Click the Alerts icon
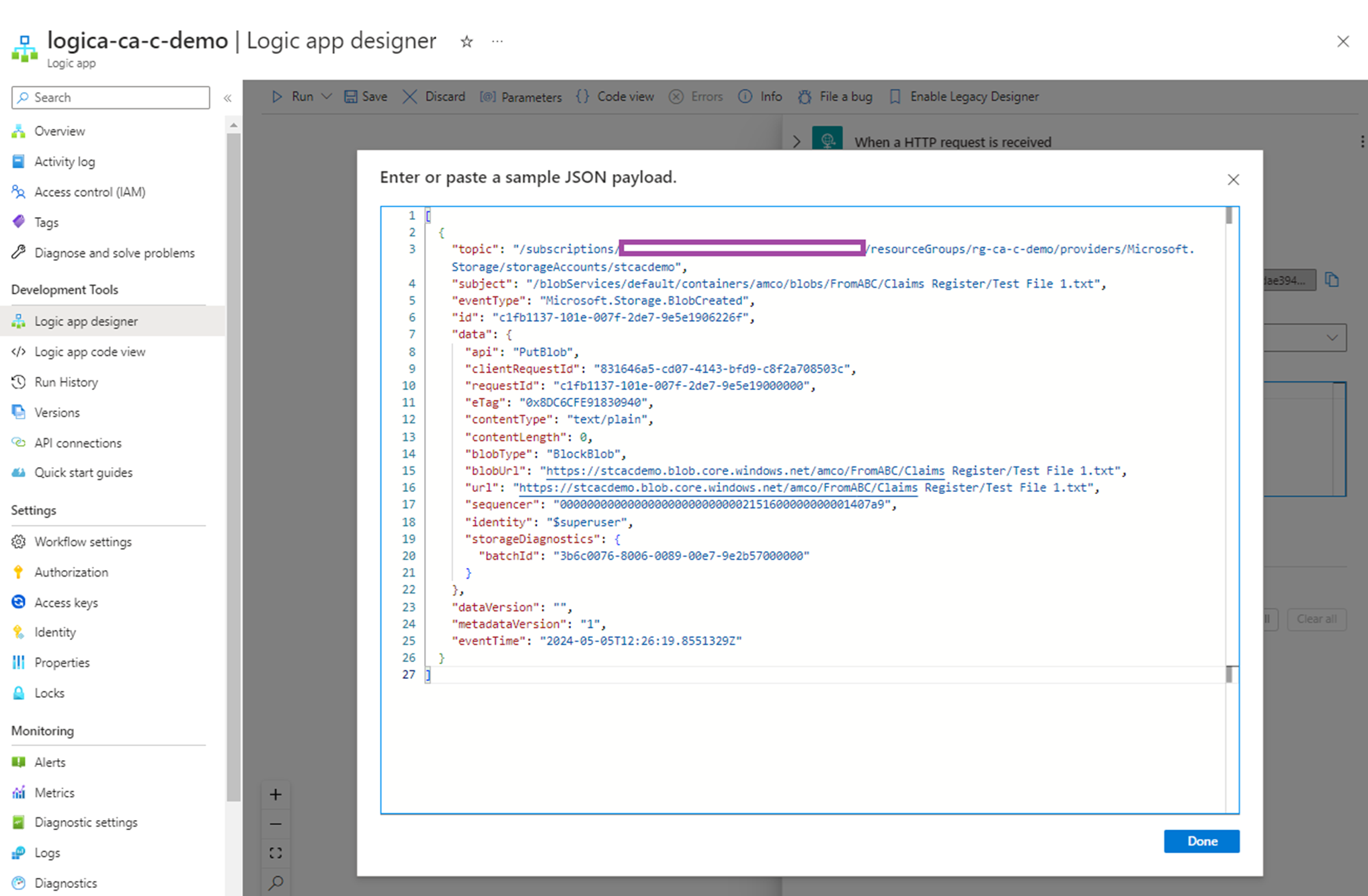 (19, 762)
